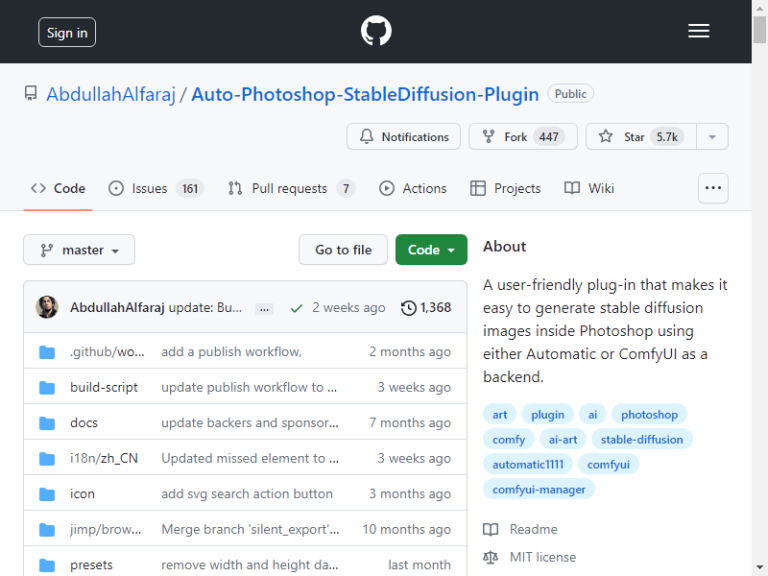Click the 'photoshop' topic tag
Screen dimensions: 768x576
point(649,414)
